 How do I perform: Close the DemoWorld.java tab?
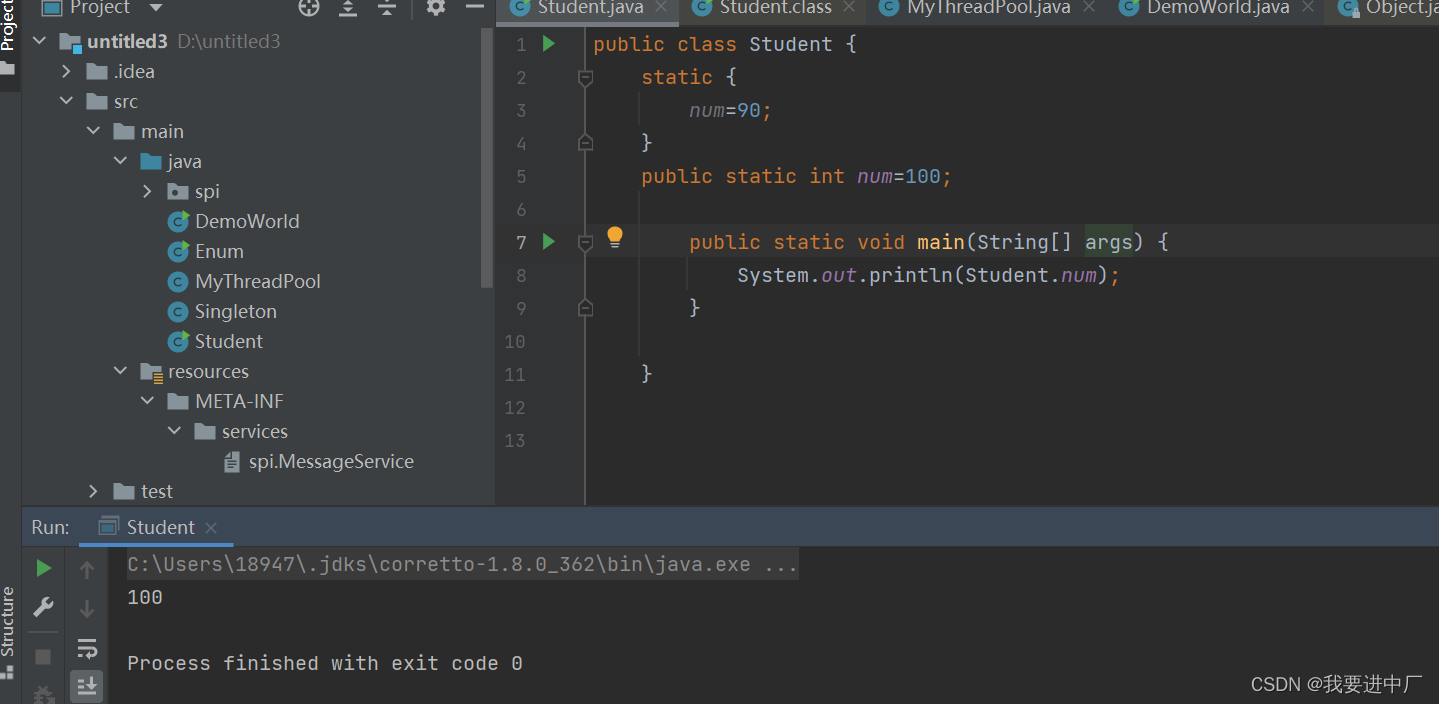[1308, 8]
